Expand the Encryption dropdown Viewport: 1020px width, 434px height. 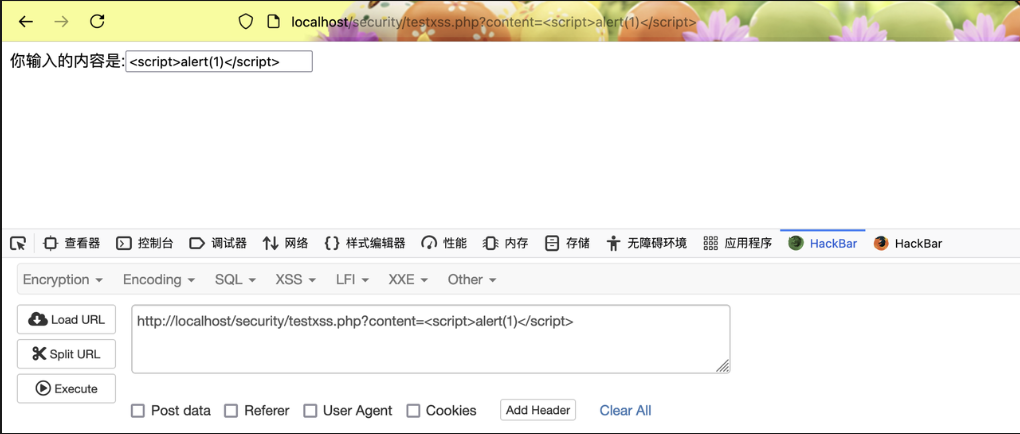click(63, 280)
